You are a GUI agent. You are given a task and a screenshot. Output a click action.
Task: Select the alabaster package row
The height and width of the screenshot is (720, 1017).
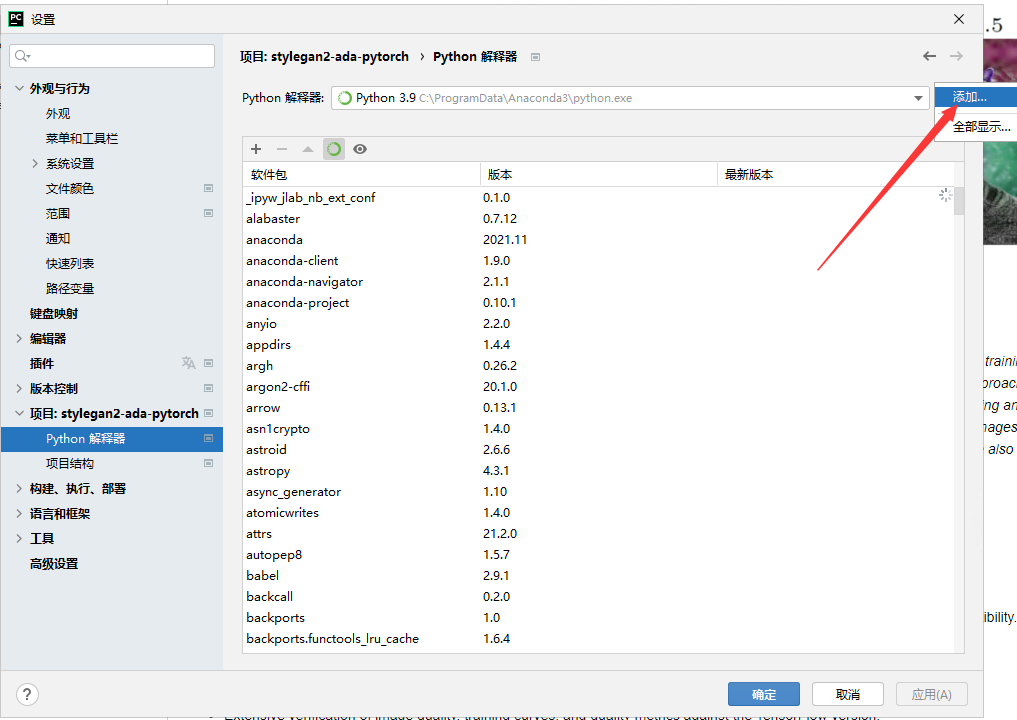pyautogui.click(x=598, y=219)
